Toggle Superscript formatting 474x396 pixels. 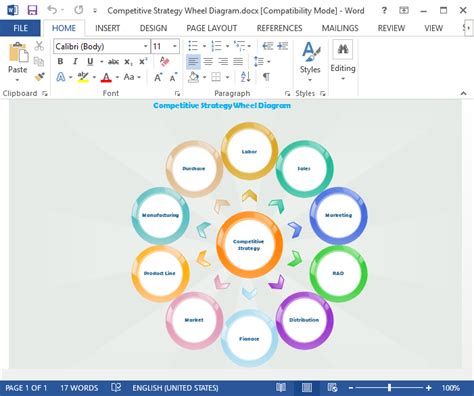143,61
